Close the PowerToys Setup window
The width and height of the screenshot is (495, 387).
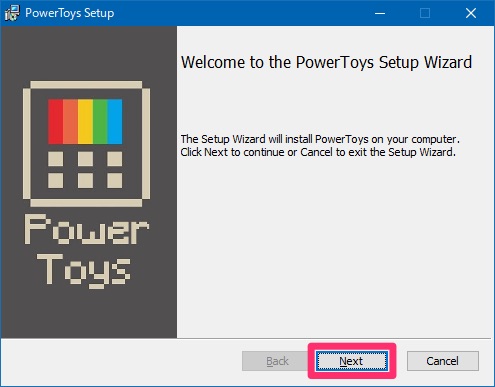coord(471,13)
